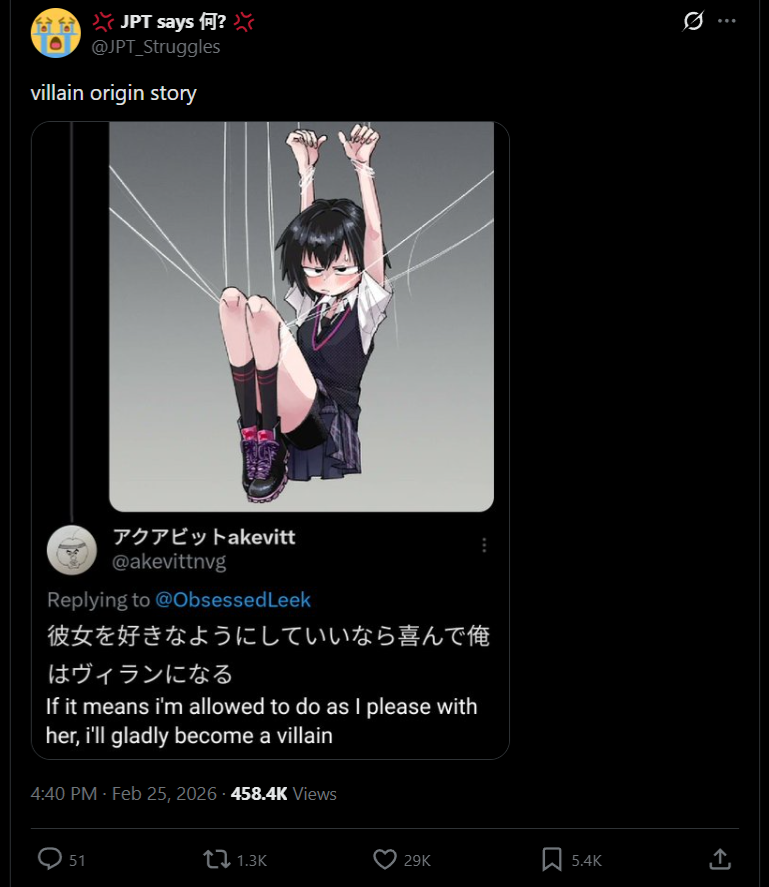769x887 pixels.
Task: Open the JPT says 何? display name
Action: tap(173, 21)
